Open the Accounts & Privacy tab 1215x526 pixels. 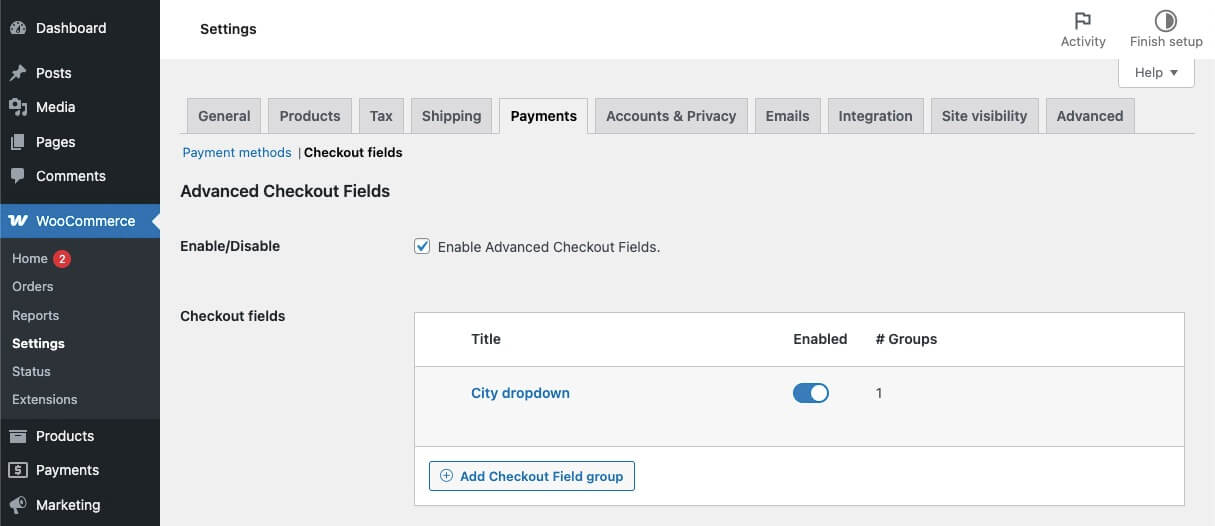[671, 116]
